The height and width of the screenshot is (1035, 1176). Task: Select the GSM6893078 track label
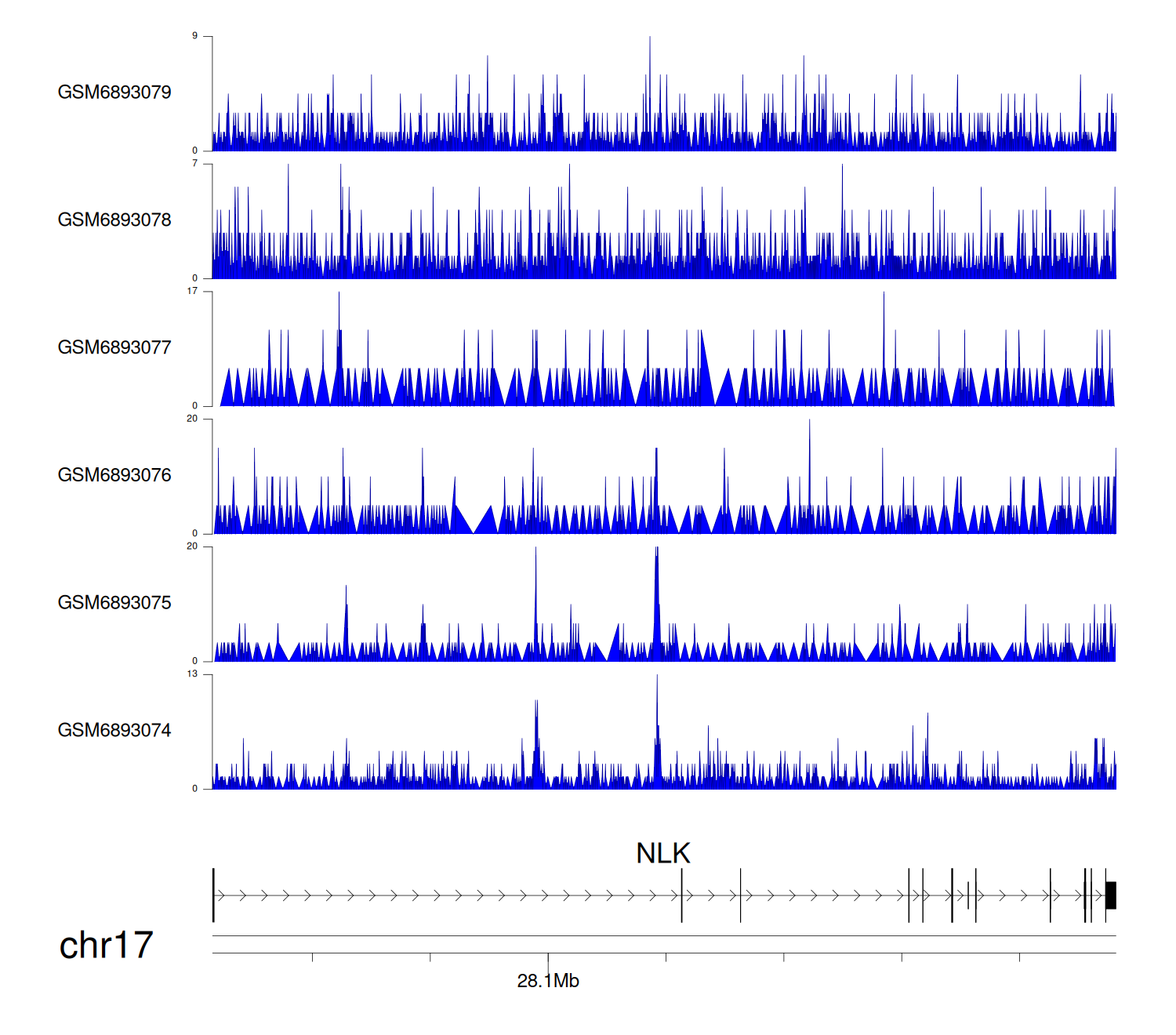(114, 220)
